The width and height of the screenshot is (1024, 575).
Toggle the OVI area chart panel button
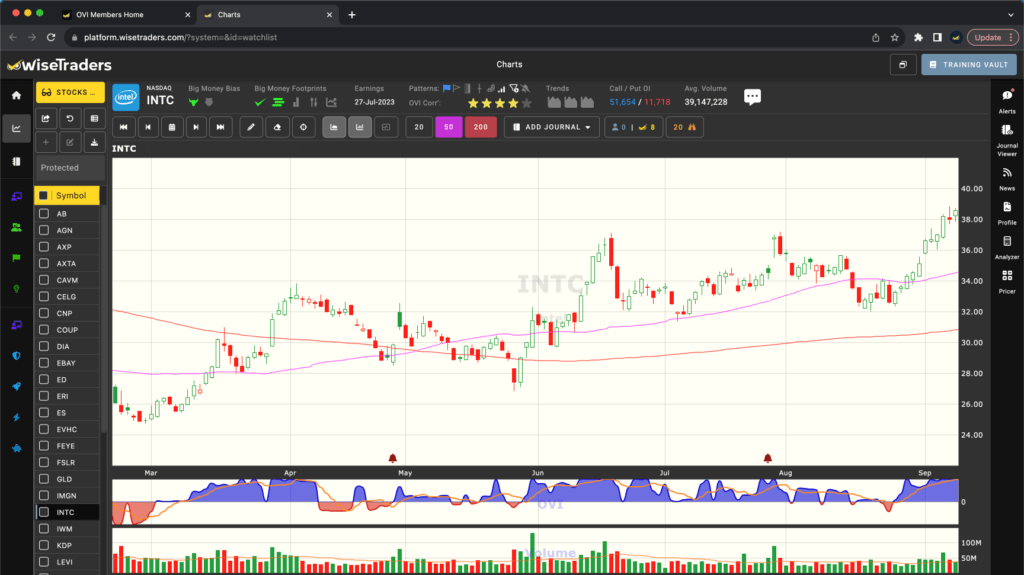point(334,127)
